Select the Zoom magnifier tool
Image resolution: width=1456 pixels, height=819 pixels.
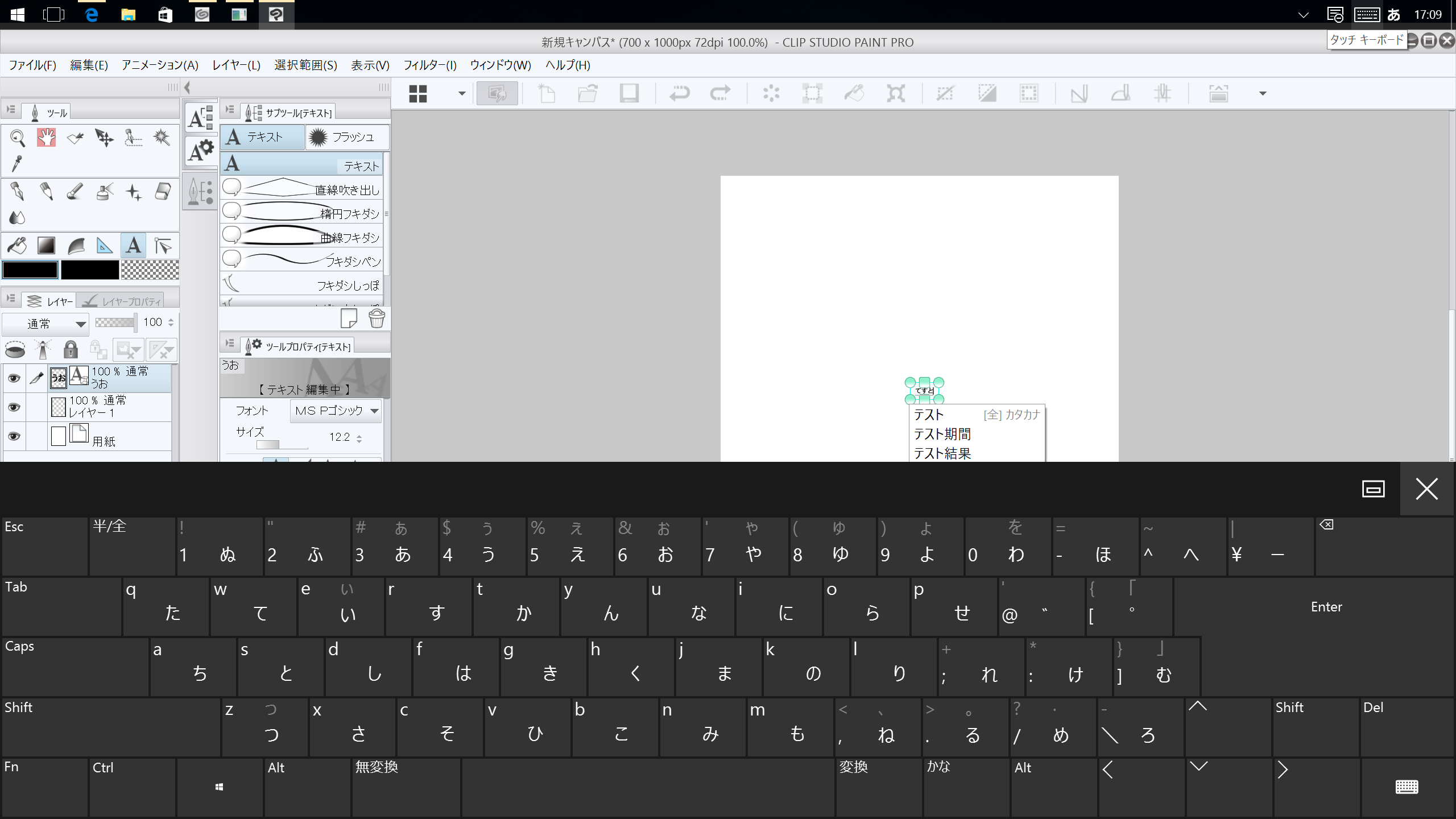17,138
